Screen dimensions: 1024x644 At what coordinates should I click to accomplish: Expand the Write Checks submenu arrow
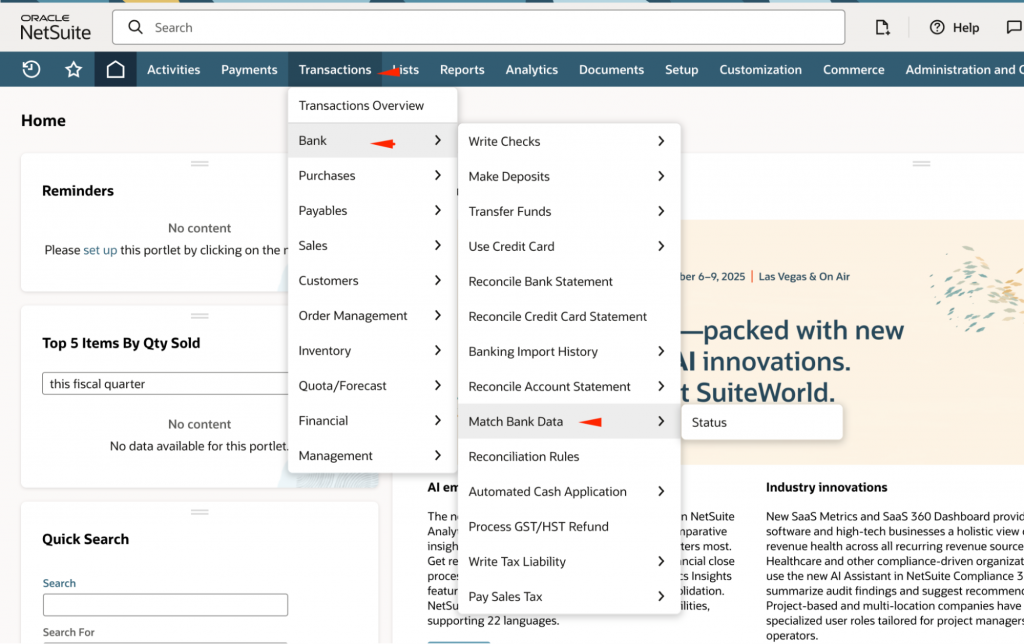(661, 142)
